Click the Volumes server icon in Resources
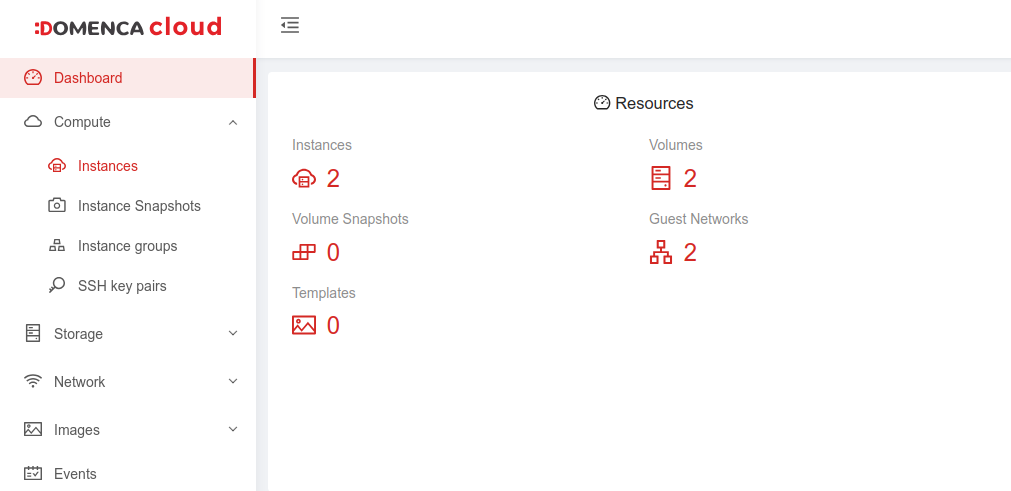This screenshot has width=1011, height=491. (x=661, y=179)
